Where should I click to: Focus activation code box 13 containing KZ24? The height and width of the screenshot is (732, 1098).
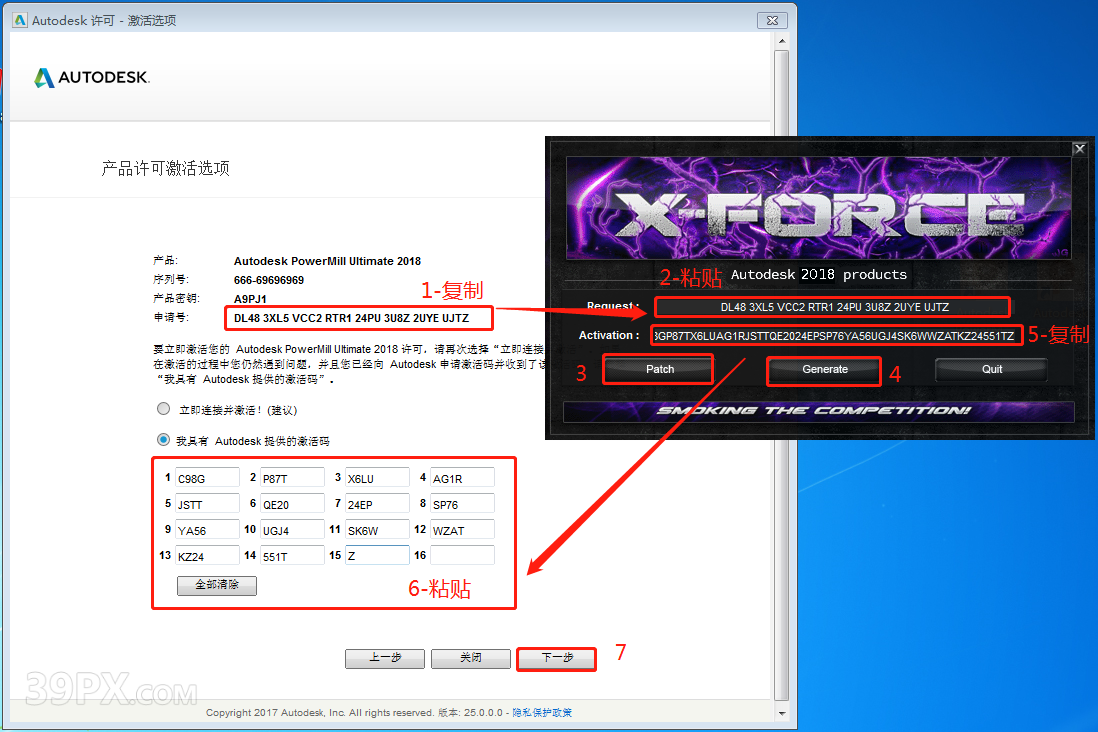point(207,555)
